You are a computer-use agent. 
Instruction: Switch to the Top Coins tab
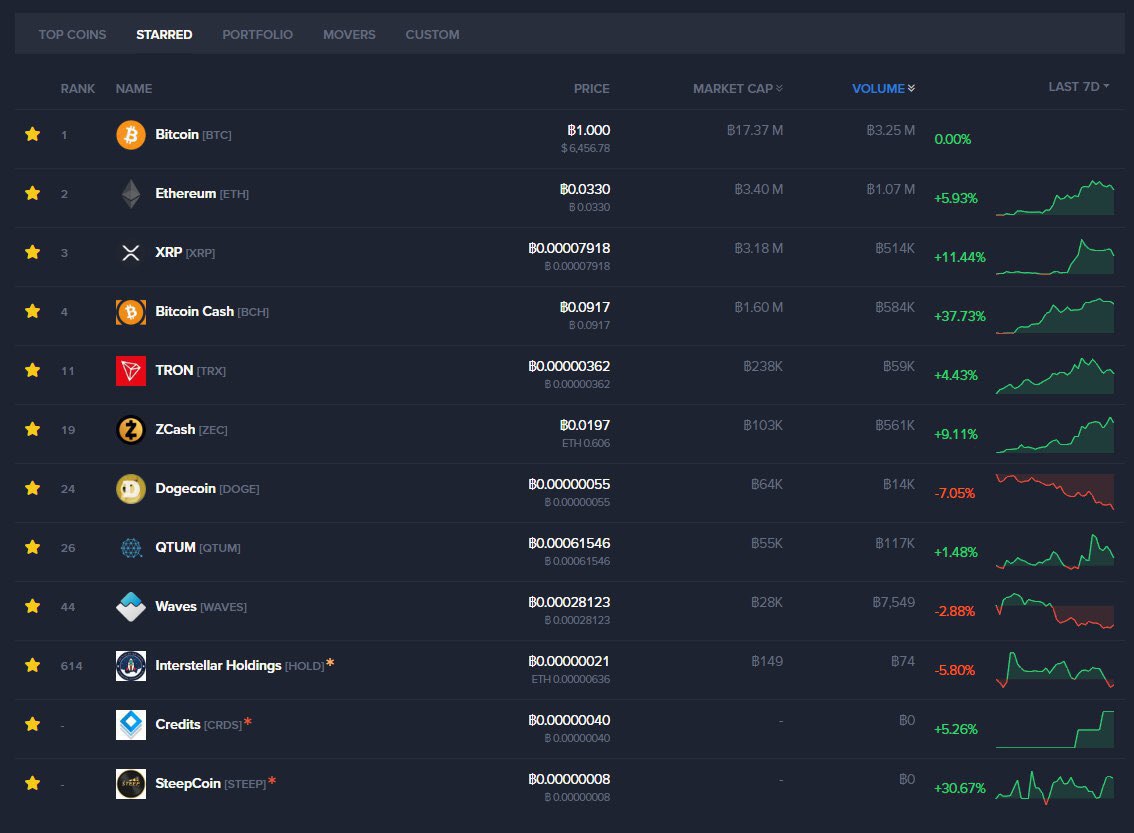tap(72, 35)
